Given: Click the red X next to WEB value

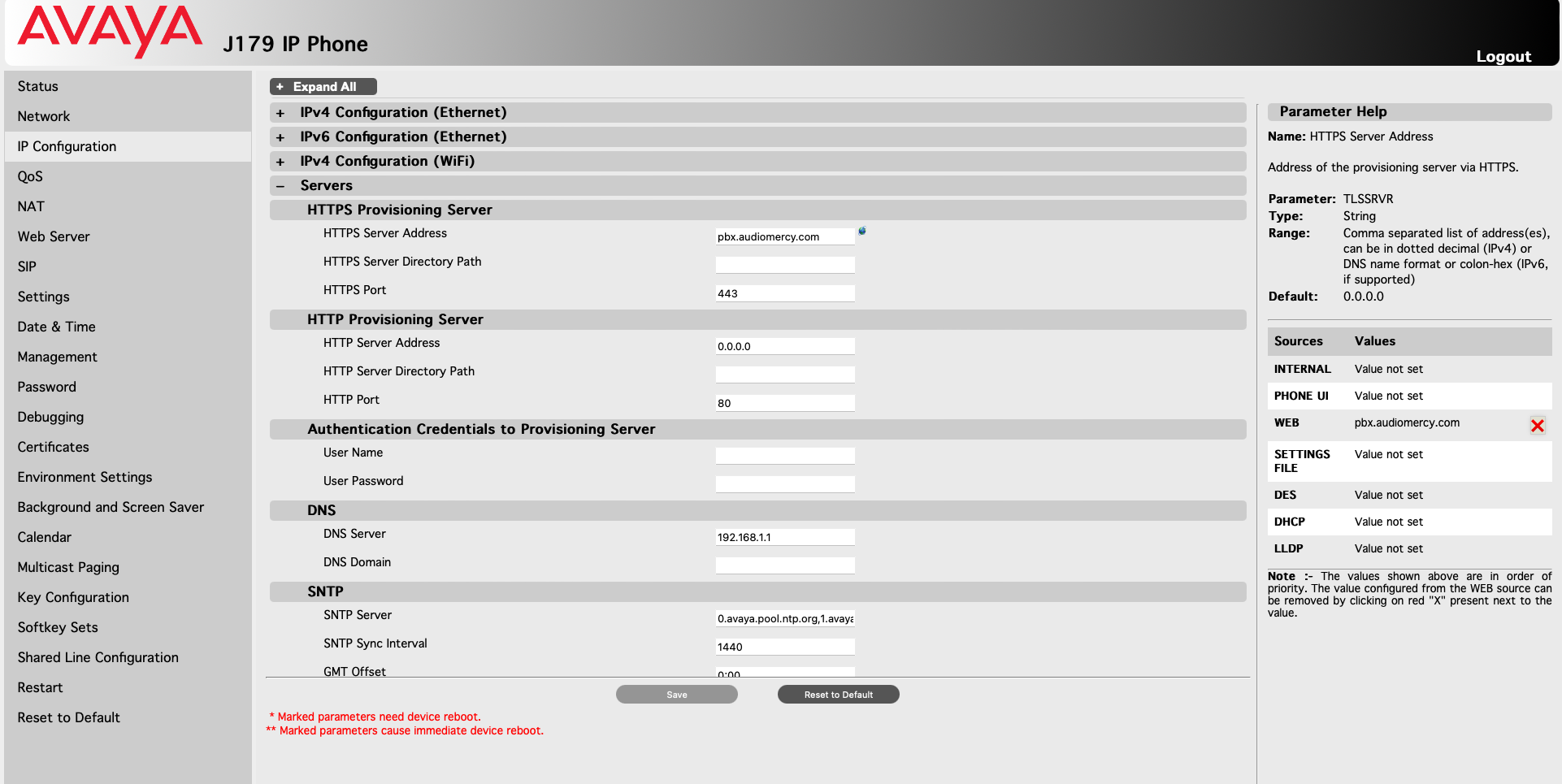Looking at the screenshot, I should pos(1537,426).
